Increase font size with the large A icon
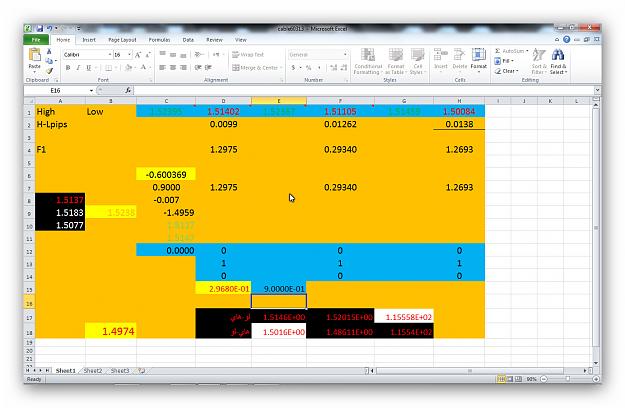 (138, 55)
